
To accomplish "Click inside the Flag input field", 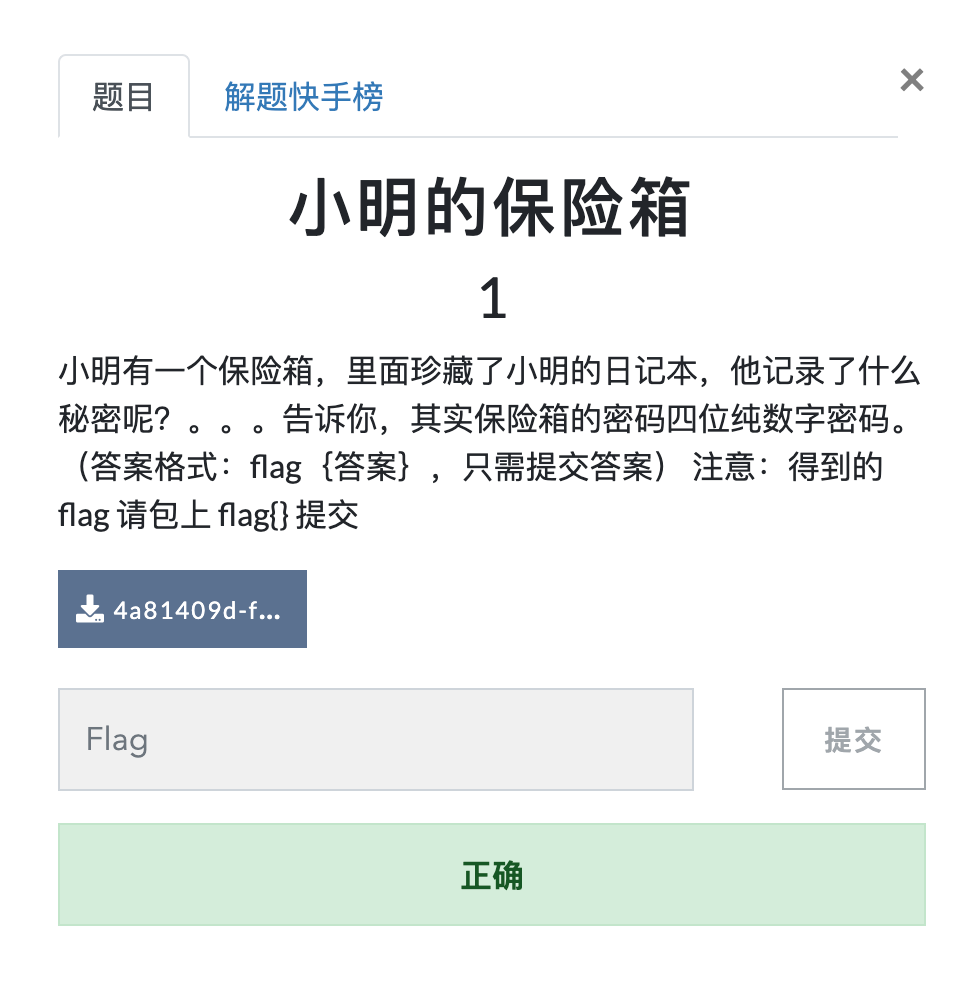I will tap(375, 738).
